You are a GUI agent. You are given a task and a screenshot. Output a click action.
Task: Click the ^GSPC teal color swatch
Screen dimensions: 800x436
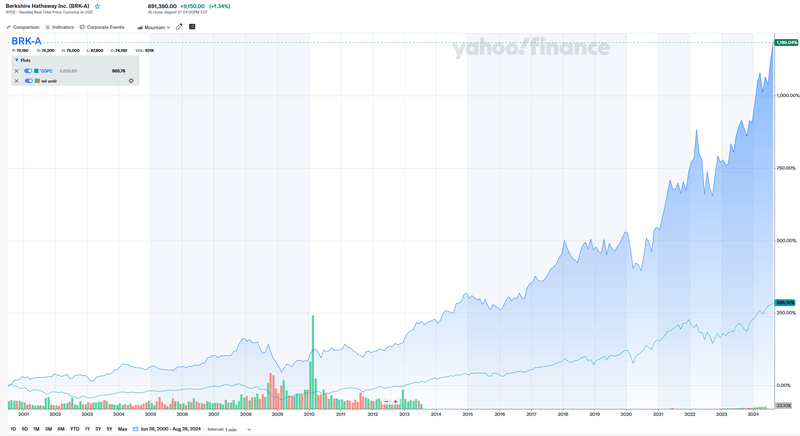point(36,71)
